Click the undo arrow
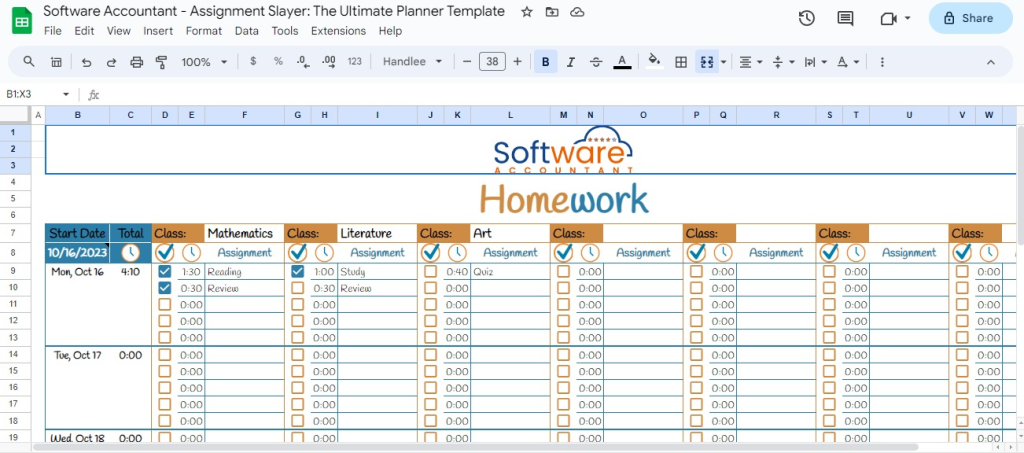1024x453 pixels. tap(86, 62)
